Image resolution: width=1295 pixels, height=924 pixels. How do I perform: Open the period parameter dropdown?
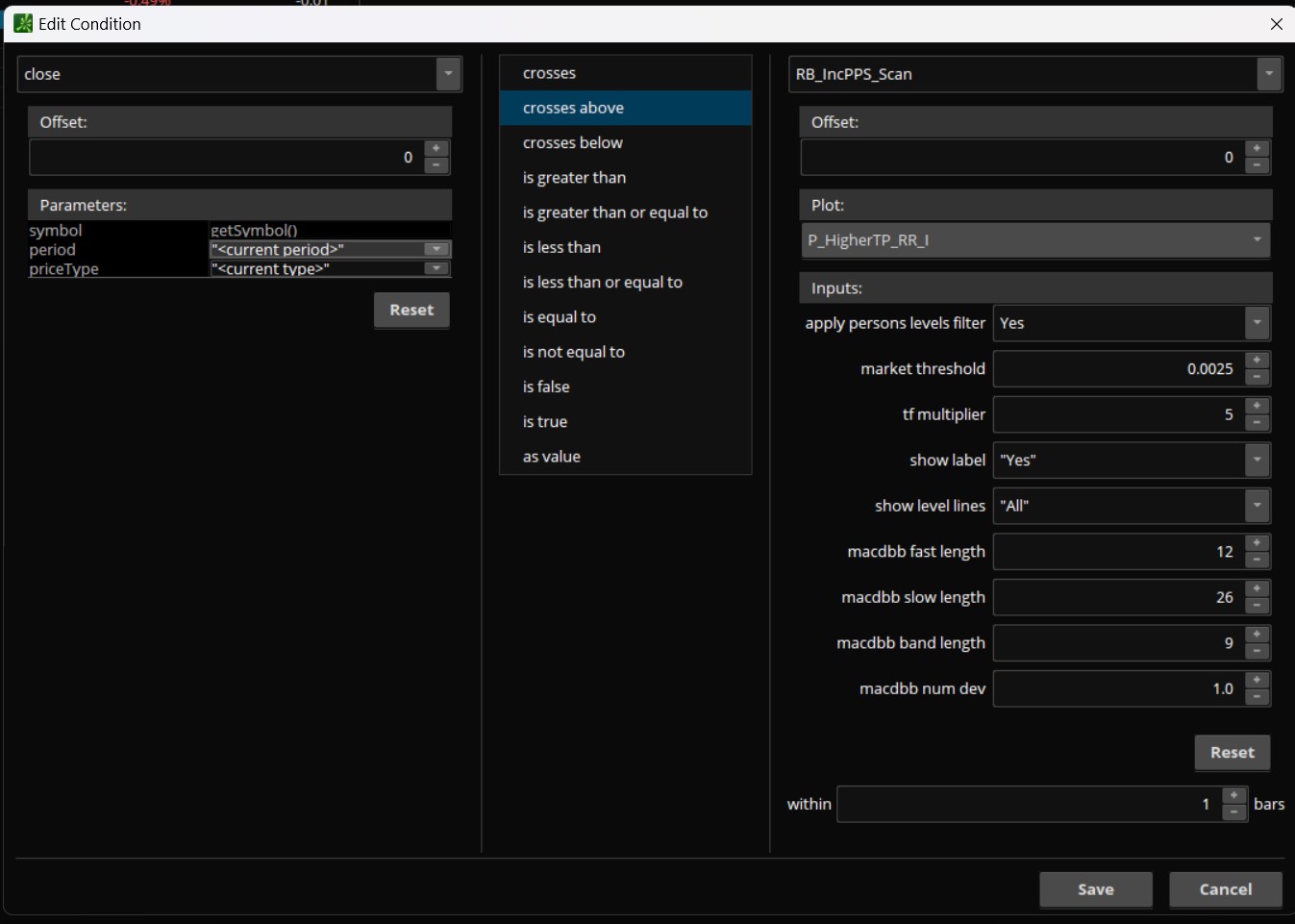(436, 249)
